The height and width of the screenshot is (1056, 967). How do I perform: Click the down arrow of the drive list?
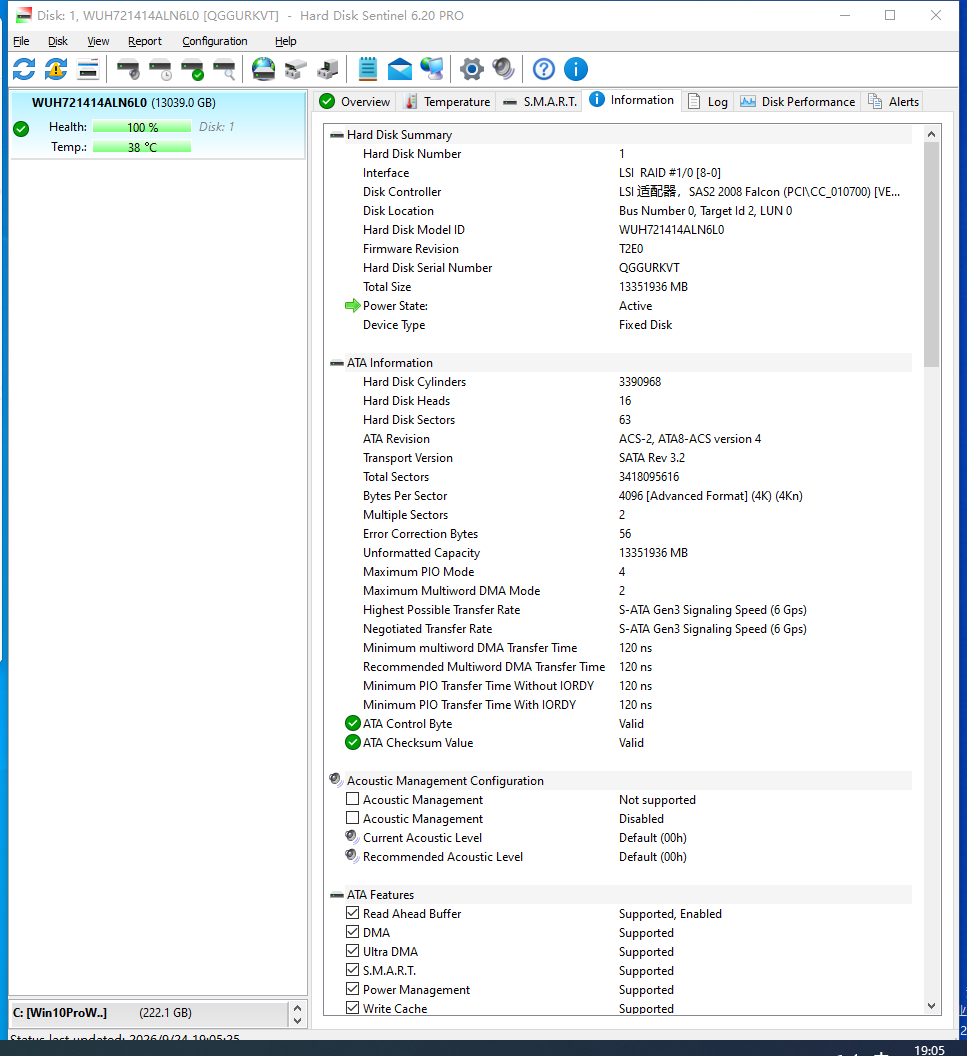pyautogui.click(x=297, y=1021)
